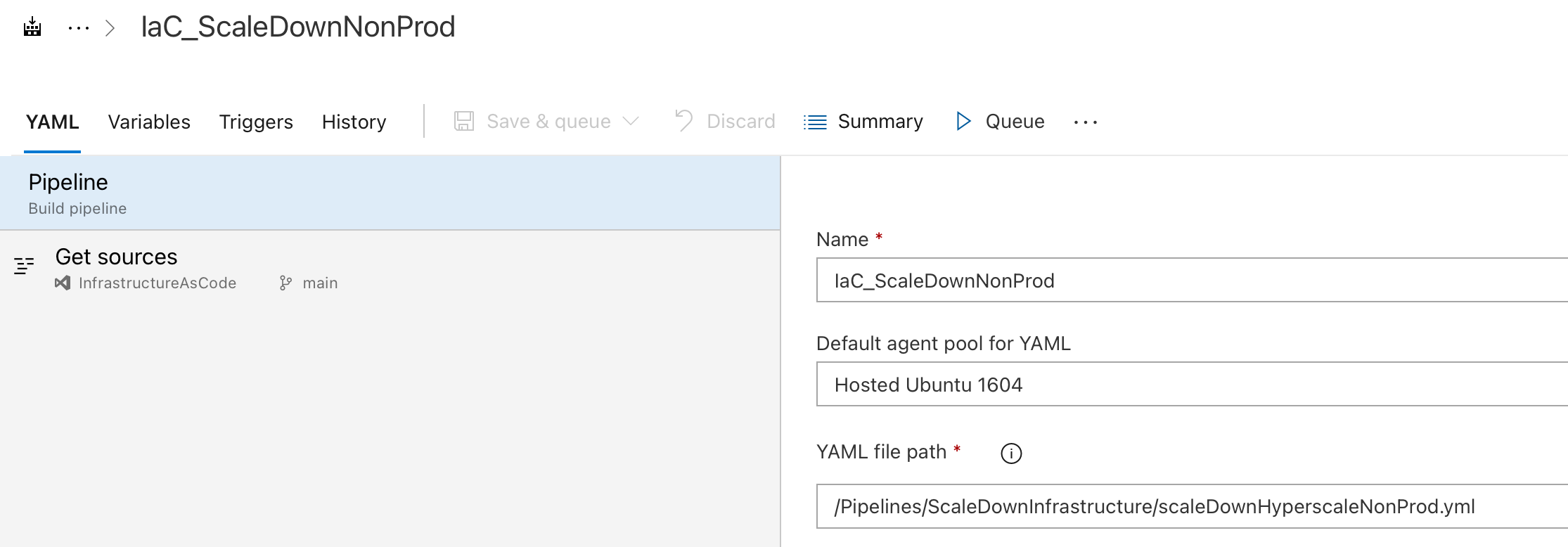Click the branch icon next to main
The height and width of the screenshot is (547, 1568).
click(x=285, y=283)
